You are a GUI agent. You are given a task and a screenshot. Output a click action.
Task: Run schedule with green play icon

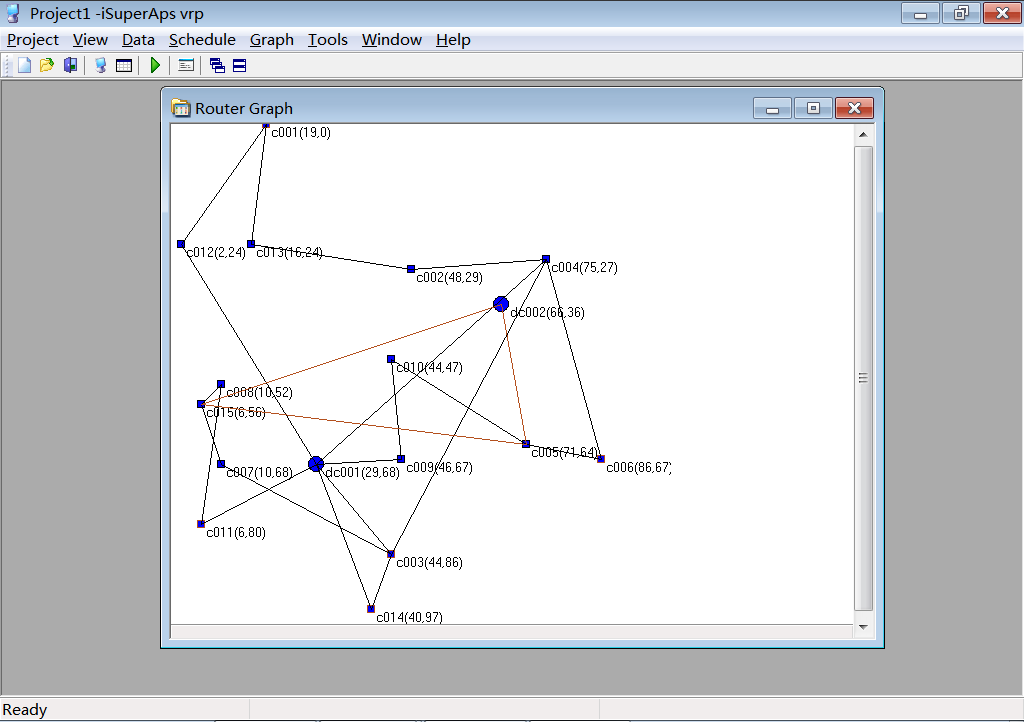coord(155,66)
